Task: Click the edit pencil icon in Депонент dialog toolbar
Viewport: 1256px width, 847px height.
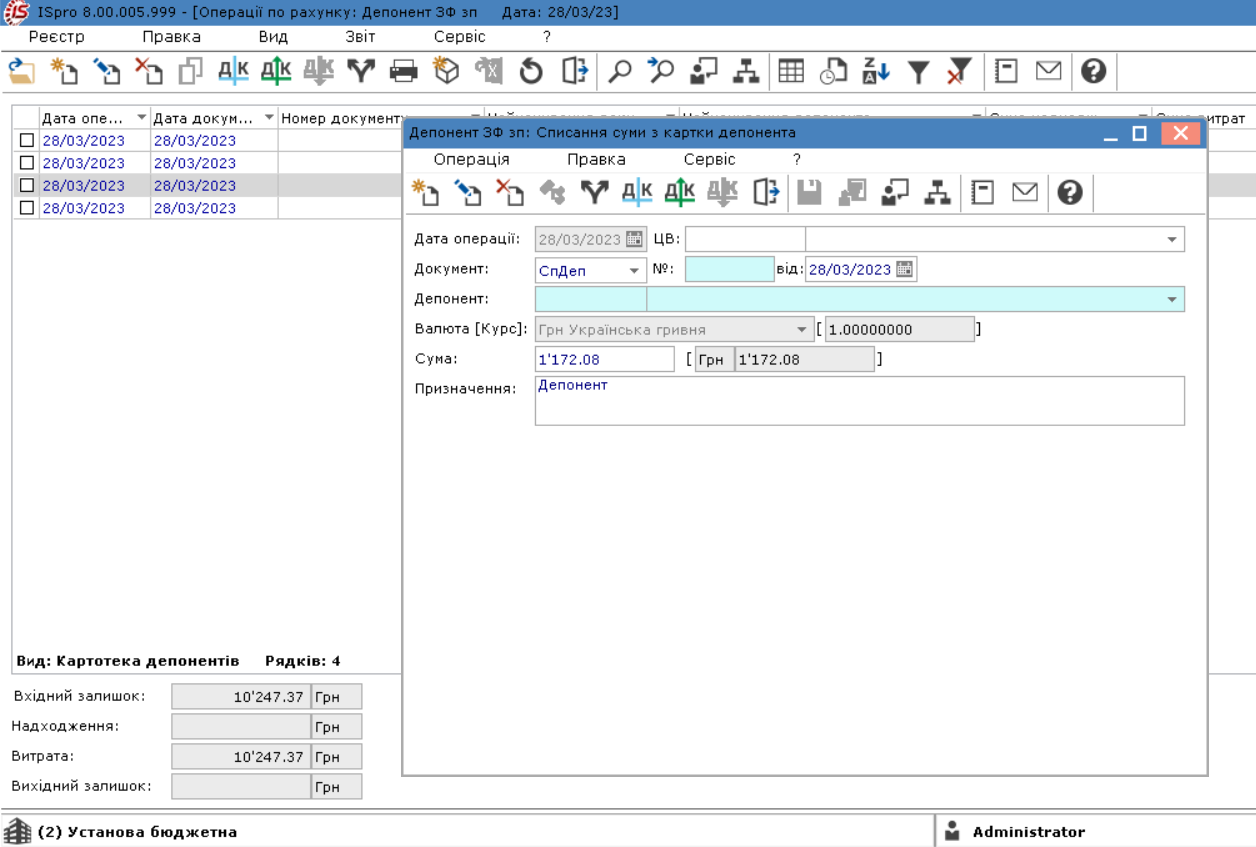Action: click(x=467, y=192)
